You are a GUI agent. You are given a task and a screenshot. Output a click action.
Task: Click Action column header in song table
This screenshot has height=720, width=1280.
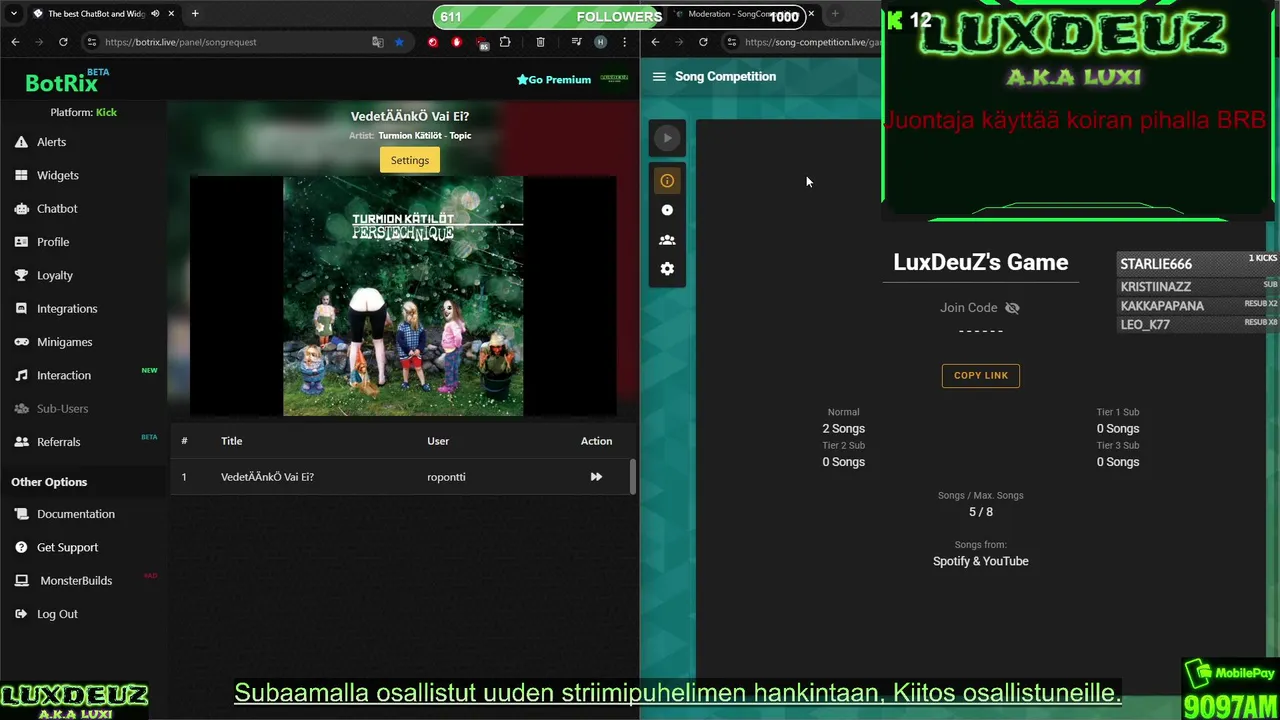[x=596, y=441]
